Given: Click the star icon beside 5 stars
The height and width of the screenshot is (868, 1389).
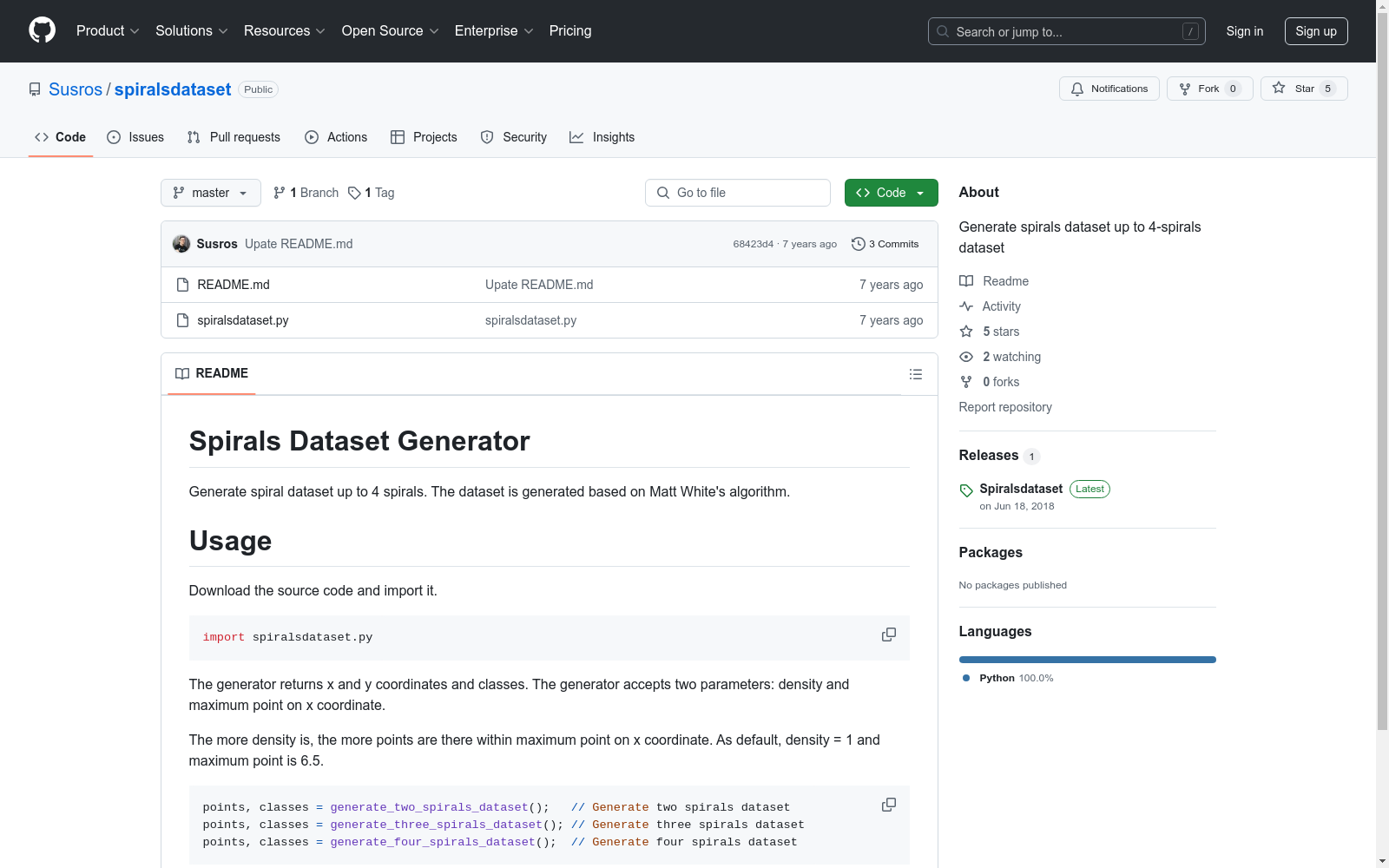Looking at the screenshot, I should [x=966, y=332].
